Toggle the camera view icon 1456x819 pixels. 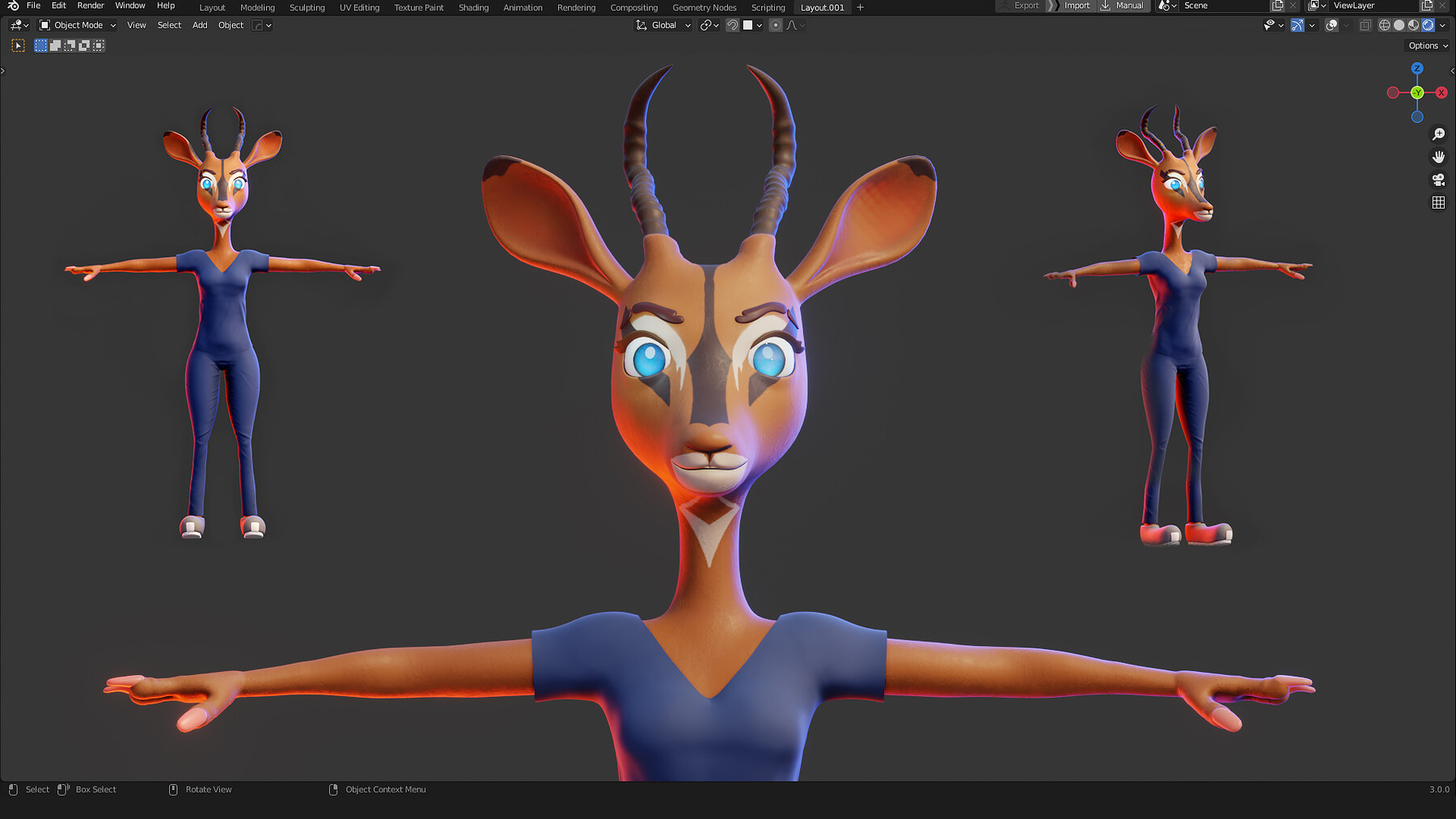[x=1438, y=179]
